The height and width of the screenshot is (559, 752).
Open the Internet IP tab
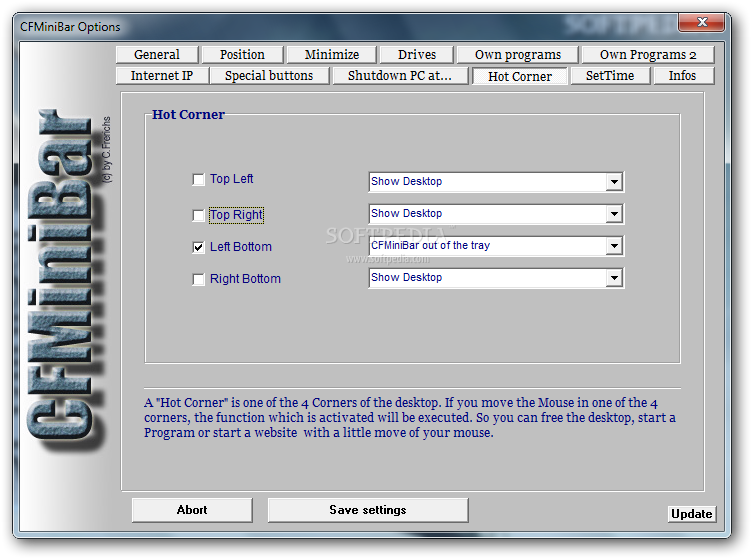coord(162,76)
